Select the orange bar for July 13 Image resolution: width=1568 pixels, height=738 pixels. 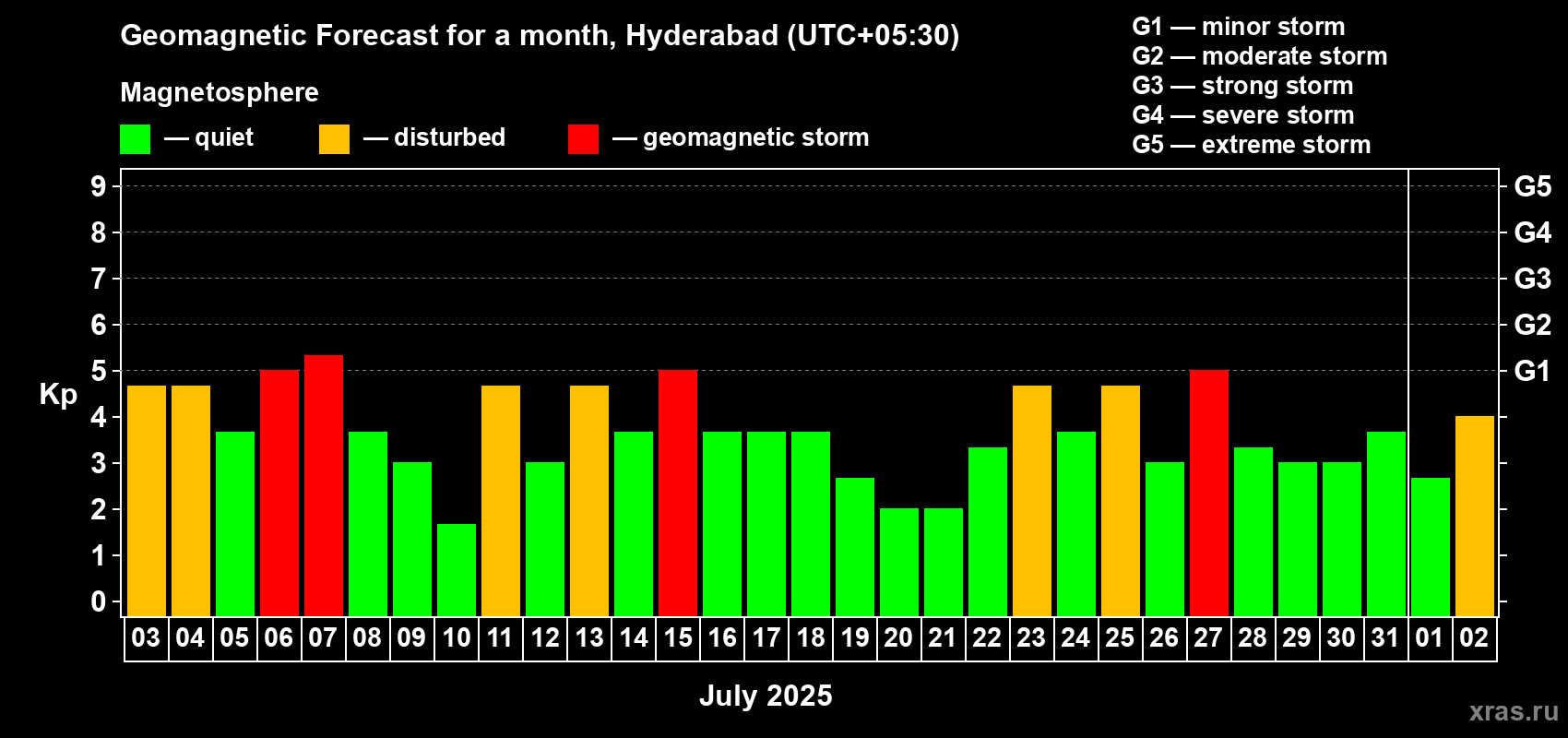[589, 501]
